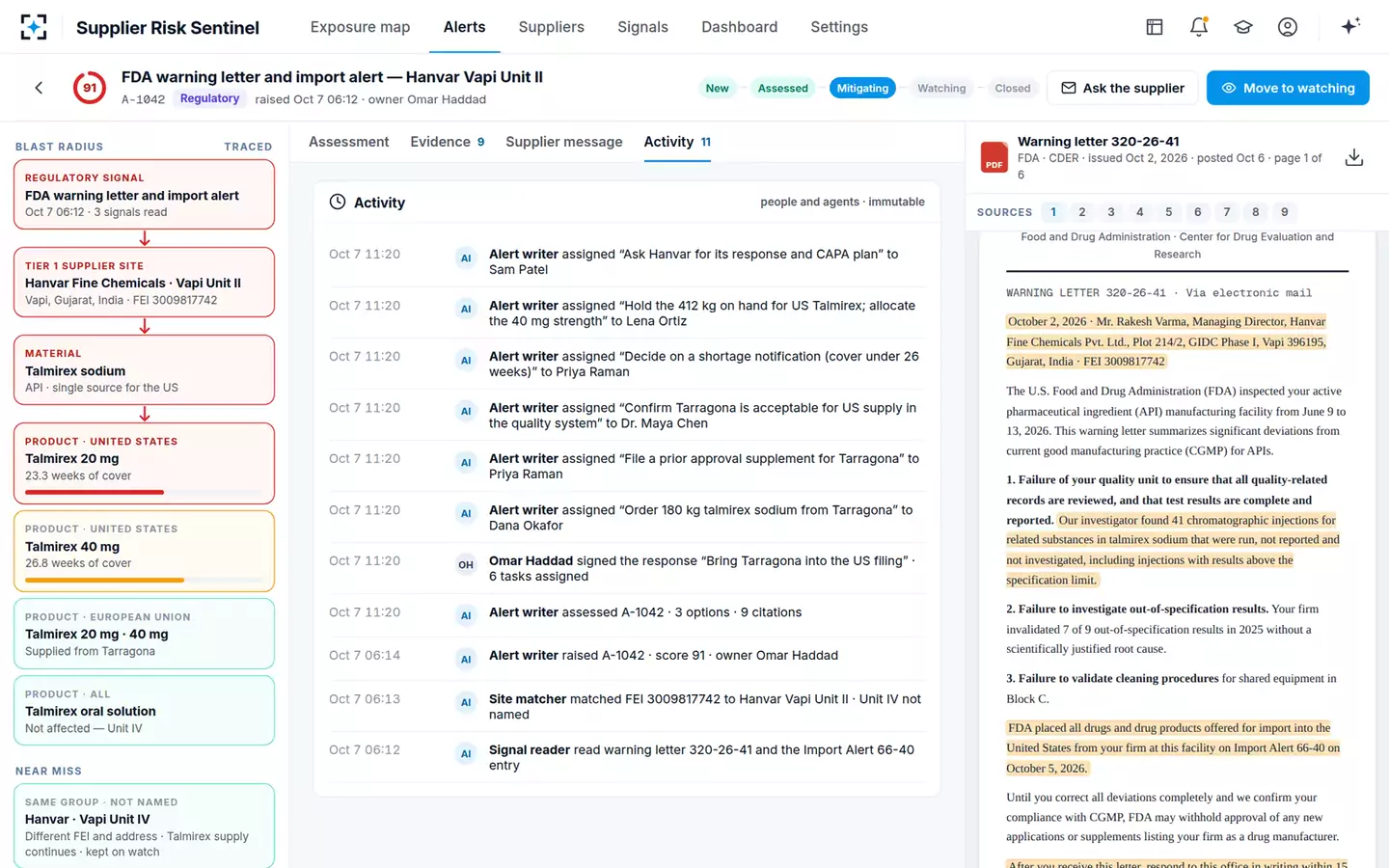Go back with the left chevron arrow

[x=39, y=88]
